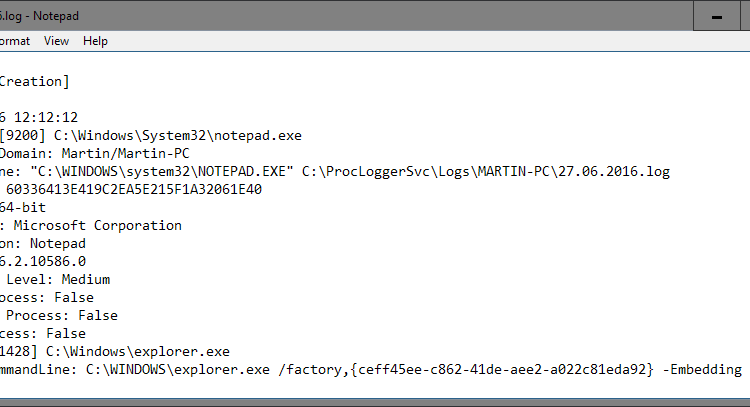Open the partially visible Format menu

pyautogui.click(x=15, y=41)
